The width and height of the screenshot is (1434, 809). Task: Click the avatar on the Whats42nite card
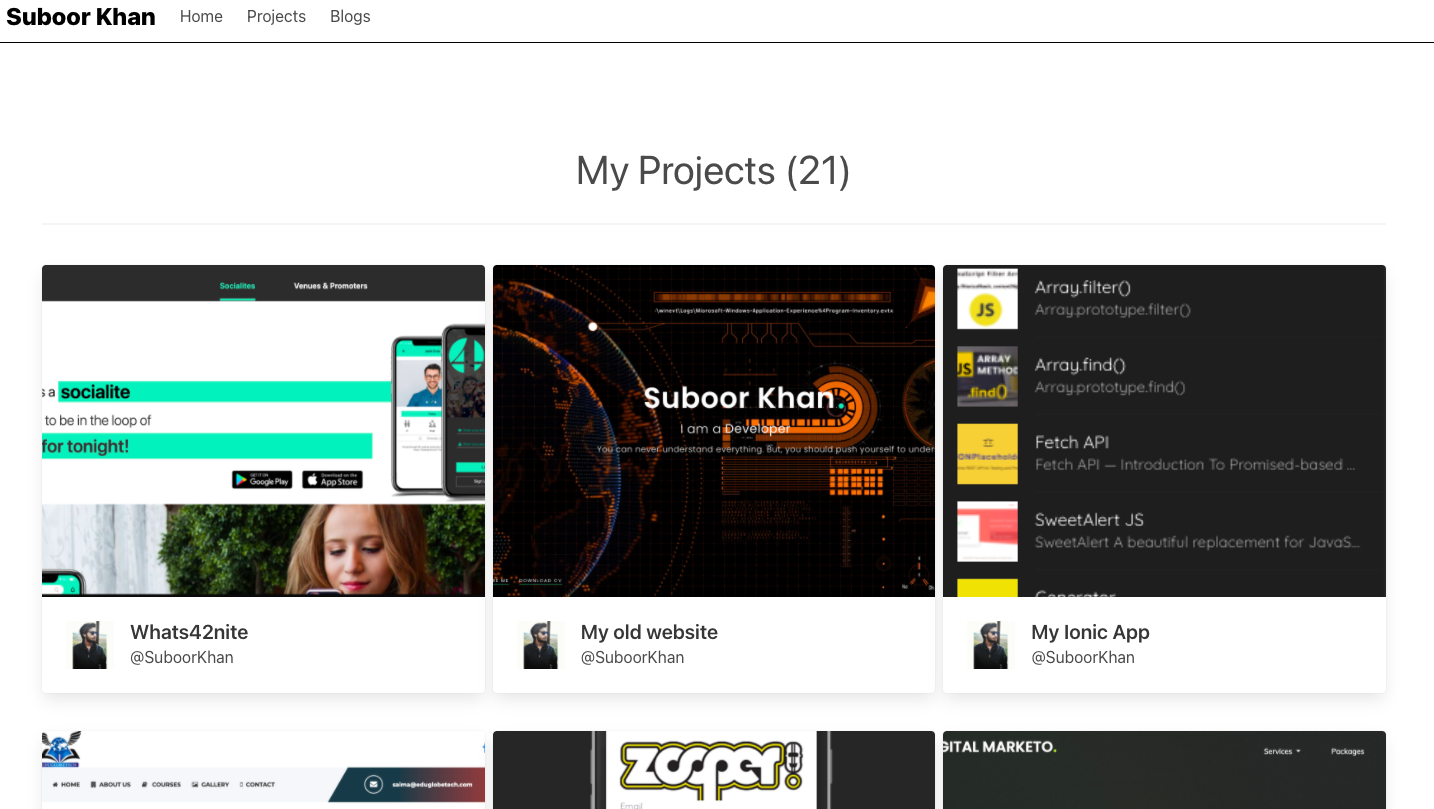(89, 645)
